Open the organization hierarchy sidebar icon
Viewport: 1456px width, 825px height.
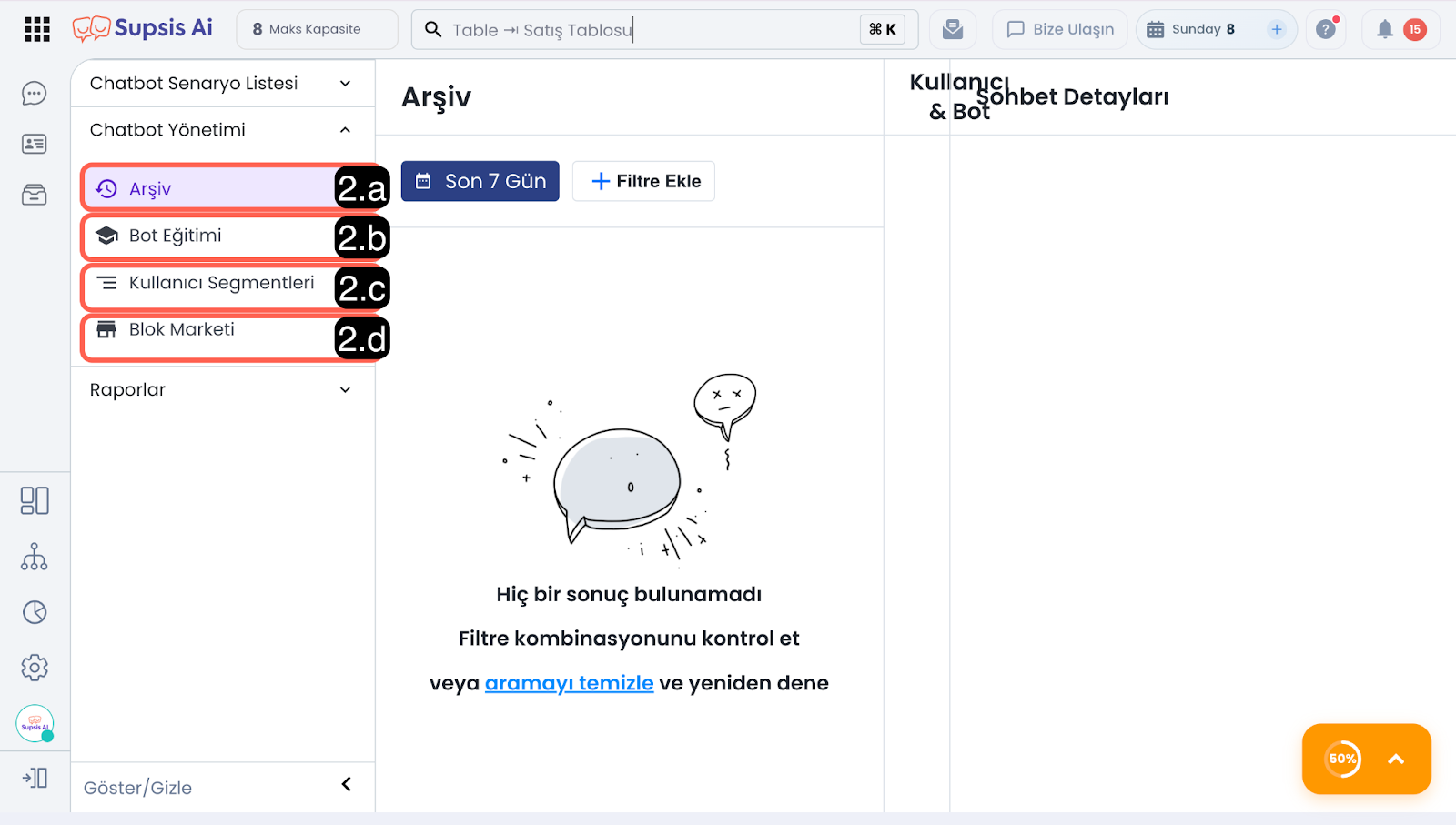point(35,557)
